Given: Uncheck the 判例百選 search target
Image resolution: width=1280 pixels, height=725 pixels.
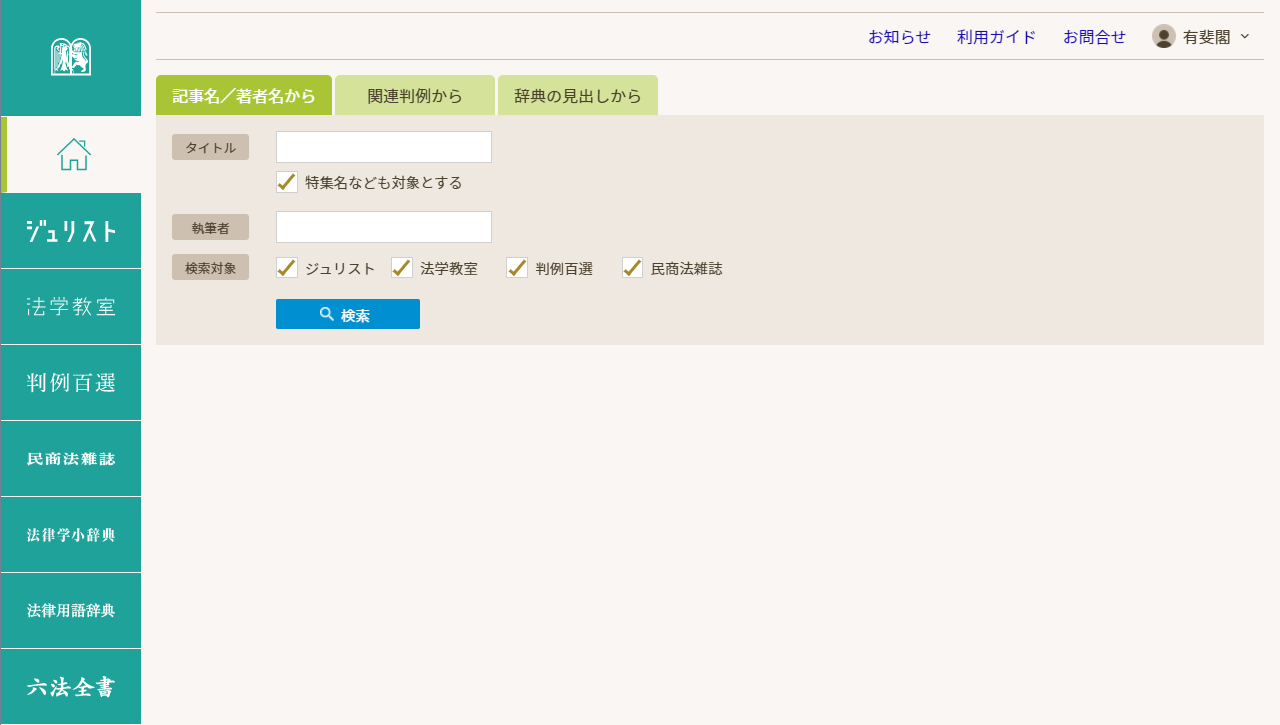Looking at the screenshot, I should pos(517,268).
